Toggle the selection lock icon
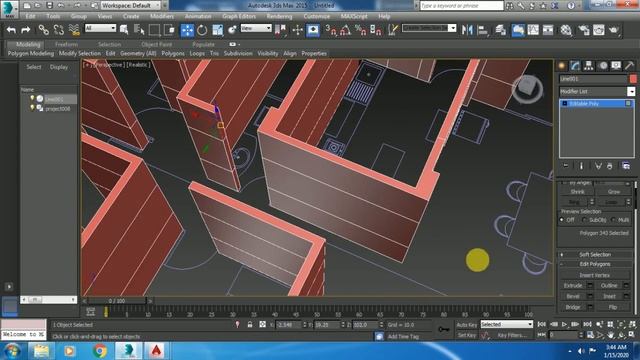Viewport: 640px width, 360px height. pyautogui.click(x=250, y=325)
